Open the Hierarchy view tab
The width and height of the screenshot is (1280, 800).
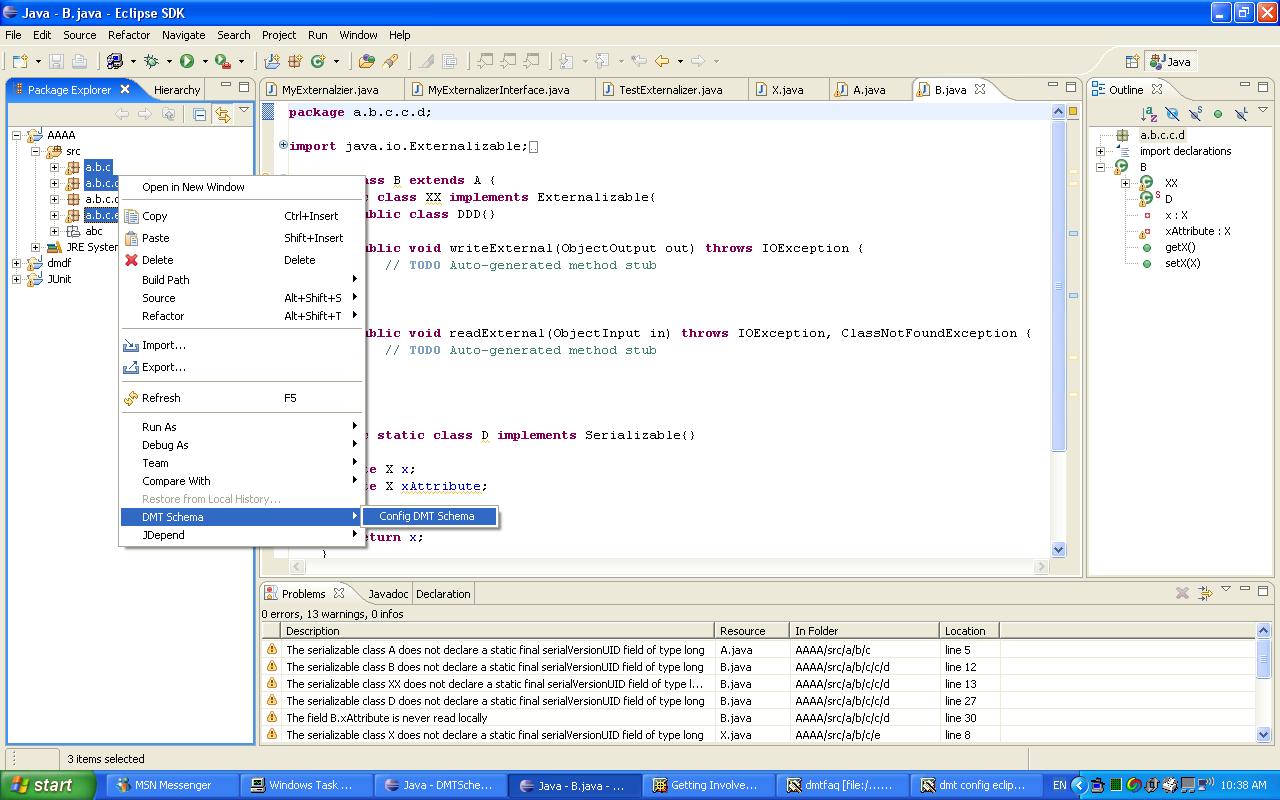tap(177, 89)
